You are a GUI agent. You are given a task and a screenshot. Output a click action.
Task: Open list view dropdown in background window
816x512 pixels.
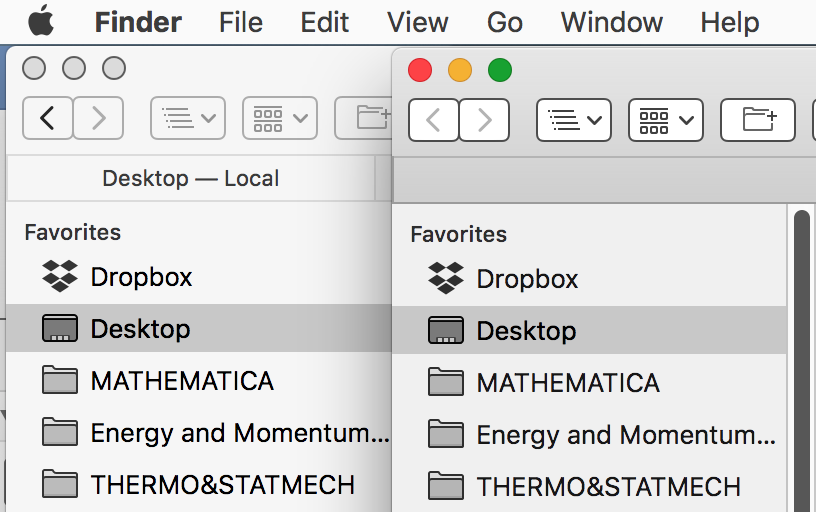[x=188, y=118]
